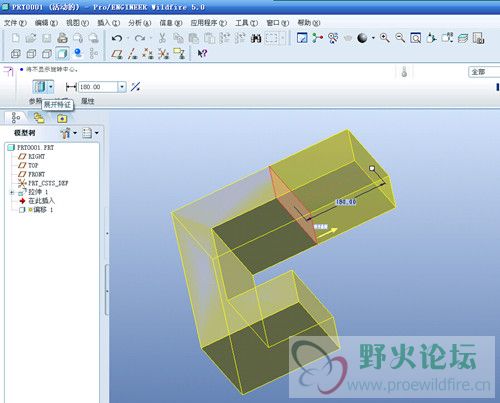Toggle annotation display icon
Screen dimensions: 500x403
point(179,53)
